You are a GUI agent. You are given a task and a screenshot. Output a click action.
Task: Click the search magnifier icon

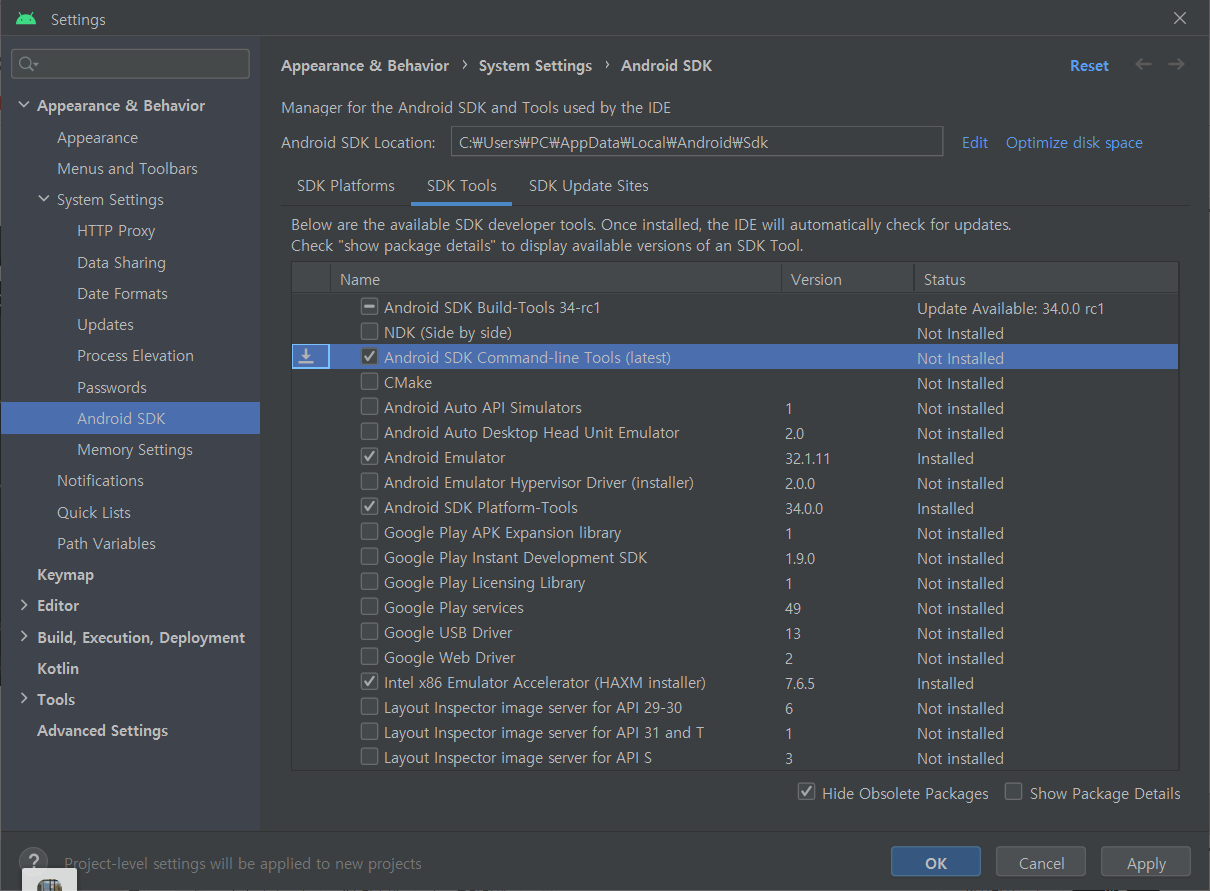(27, 64)
